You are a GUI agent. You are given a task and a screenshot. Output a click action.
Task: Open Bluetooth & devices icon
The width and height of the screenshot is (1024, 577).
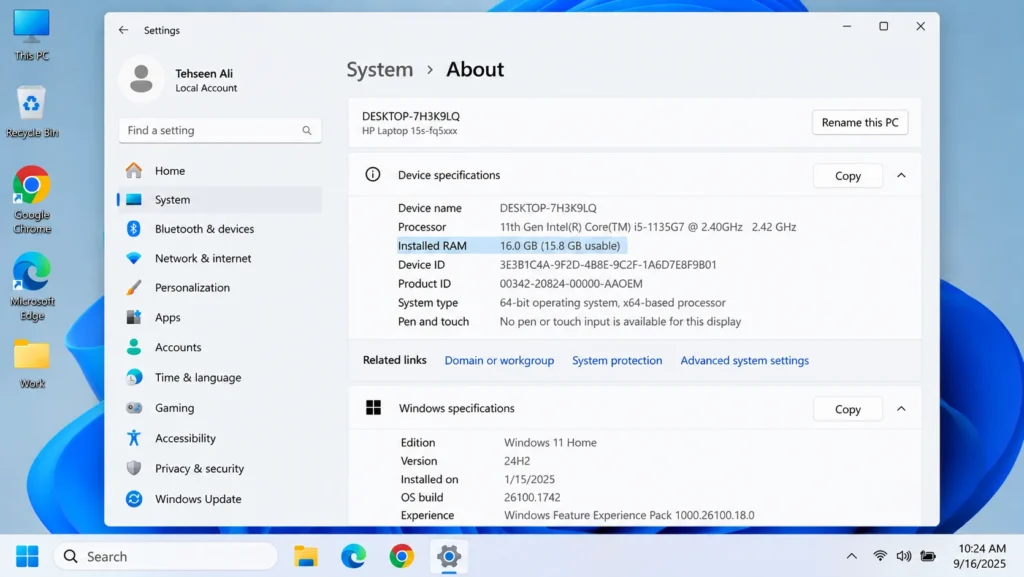134,228
